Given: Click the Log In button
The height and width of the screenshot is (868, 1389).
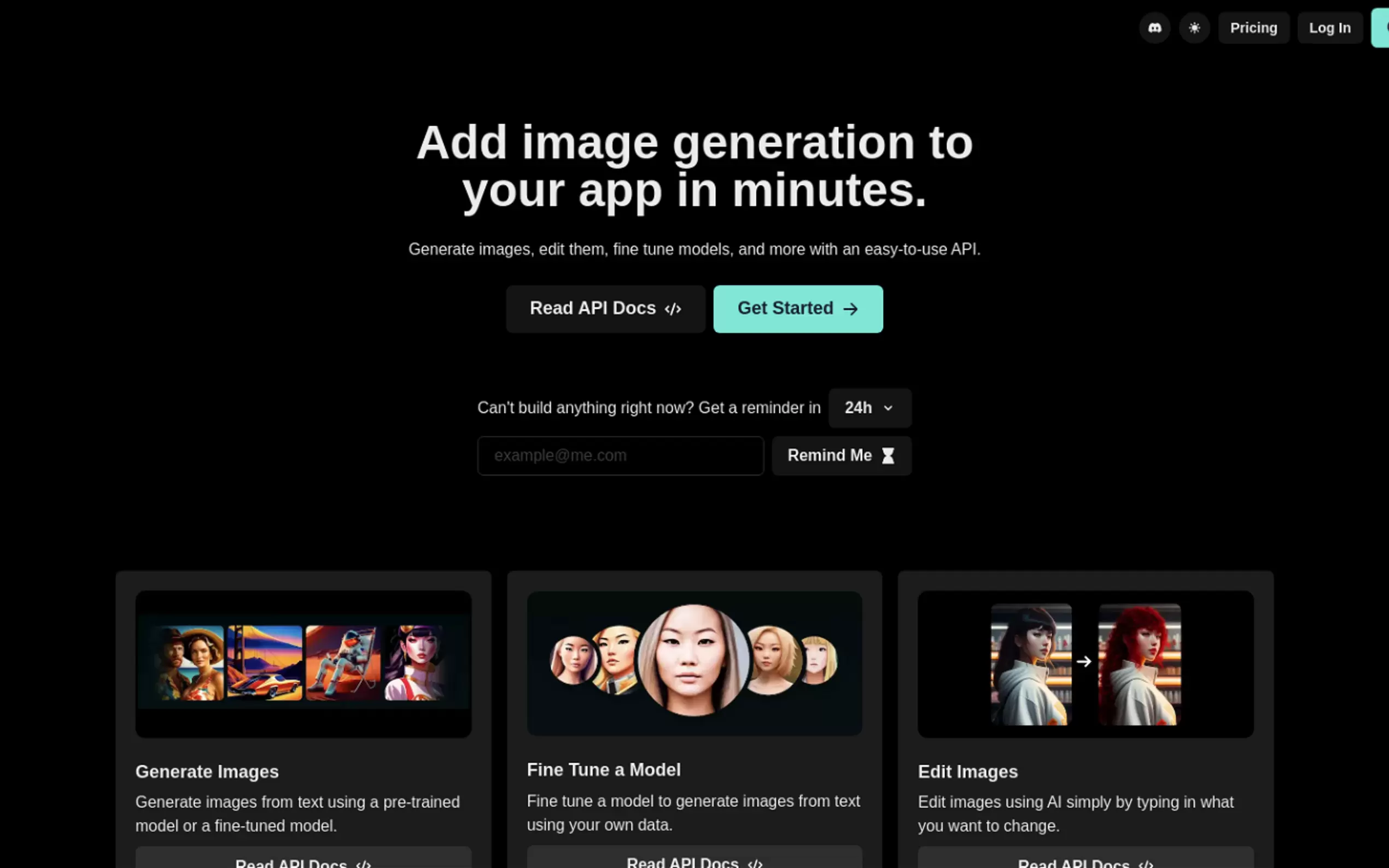Looking at the screenshot, I should coord(1329,27).
